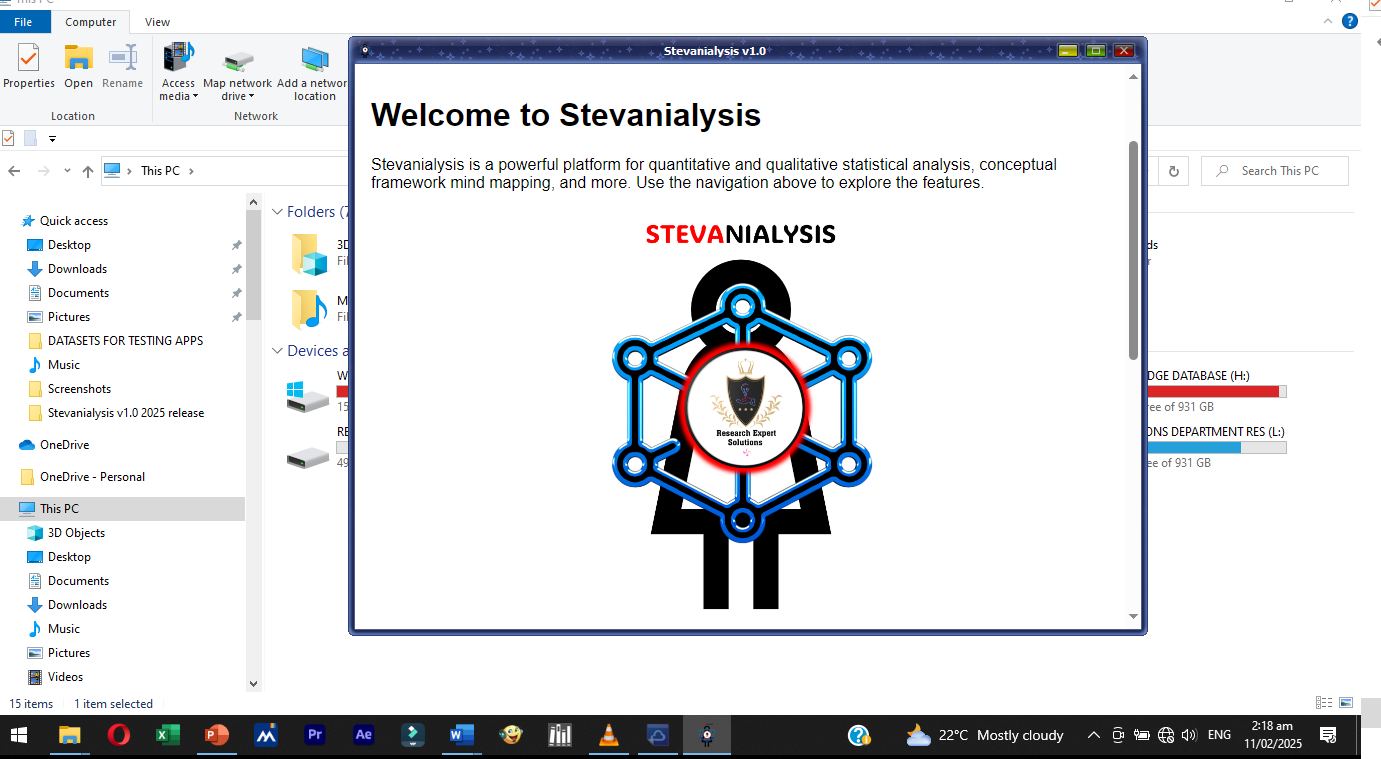The image size is (1381, 759).
Task: Open the Screenshots folder in navigation pane
Action: click(x=79, y=389)
